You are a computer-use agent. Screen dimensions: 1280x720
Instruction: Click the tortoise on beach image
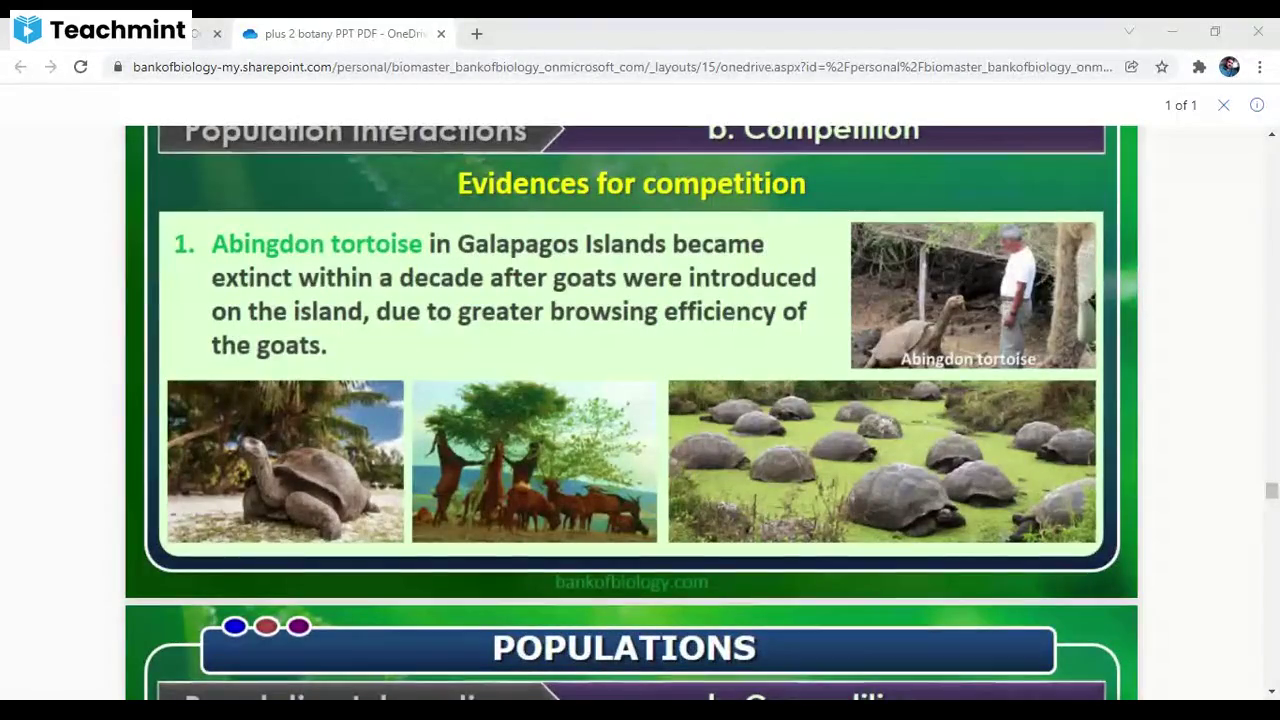pyautogui.click(x=285, y=461)
